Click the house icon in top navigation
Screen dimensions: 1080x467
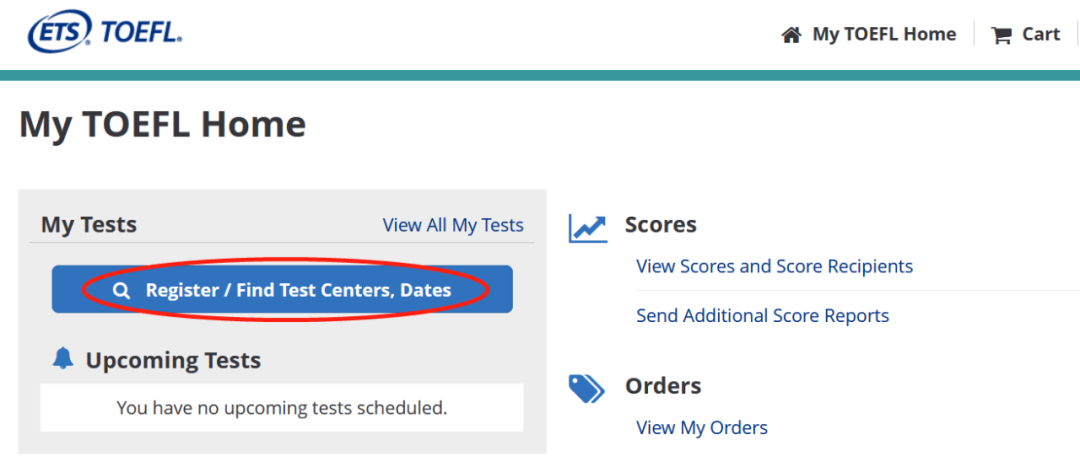[791, 34]
